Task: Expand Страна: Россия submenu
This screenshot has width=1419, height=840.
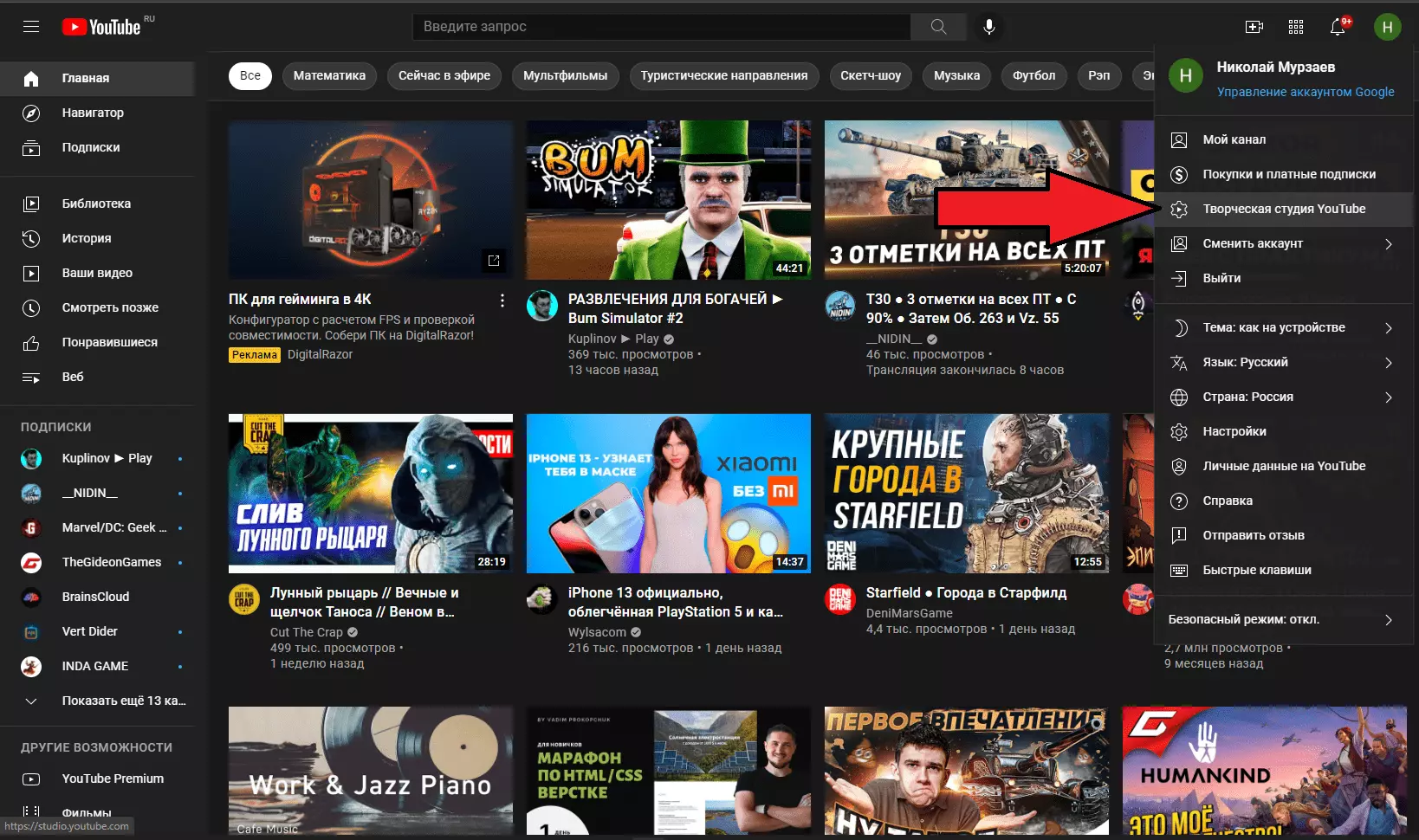Action: pos(1284,397)
